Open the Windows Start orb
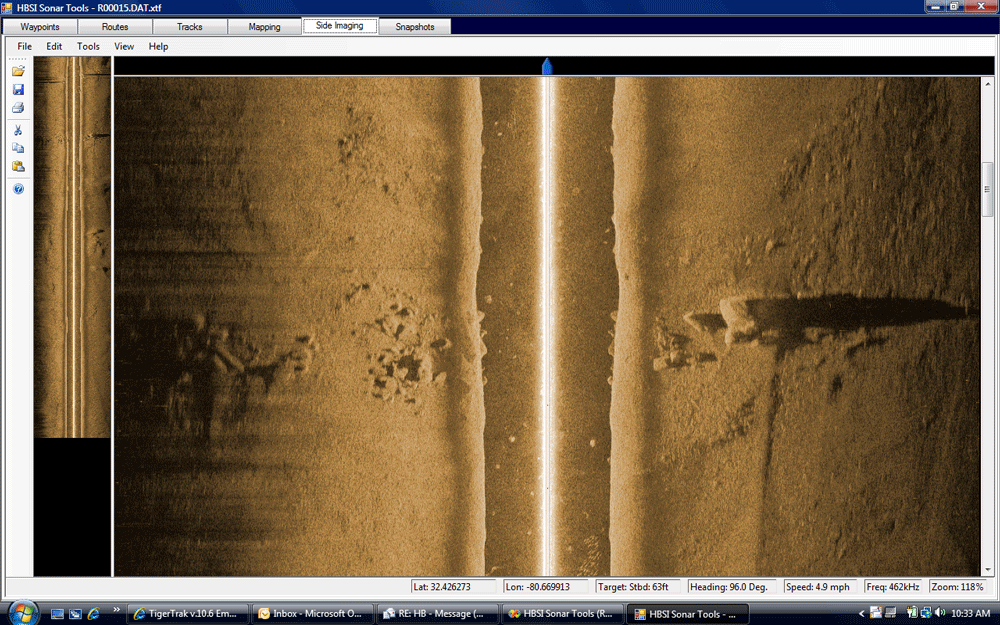The height and width of the screenshot is (625, 1000). [22, 612]
